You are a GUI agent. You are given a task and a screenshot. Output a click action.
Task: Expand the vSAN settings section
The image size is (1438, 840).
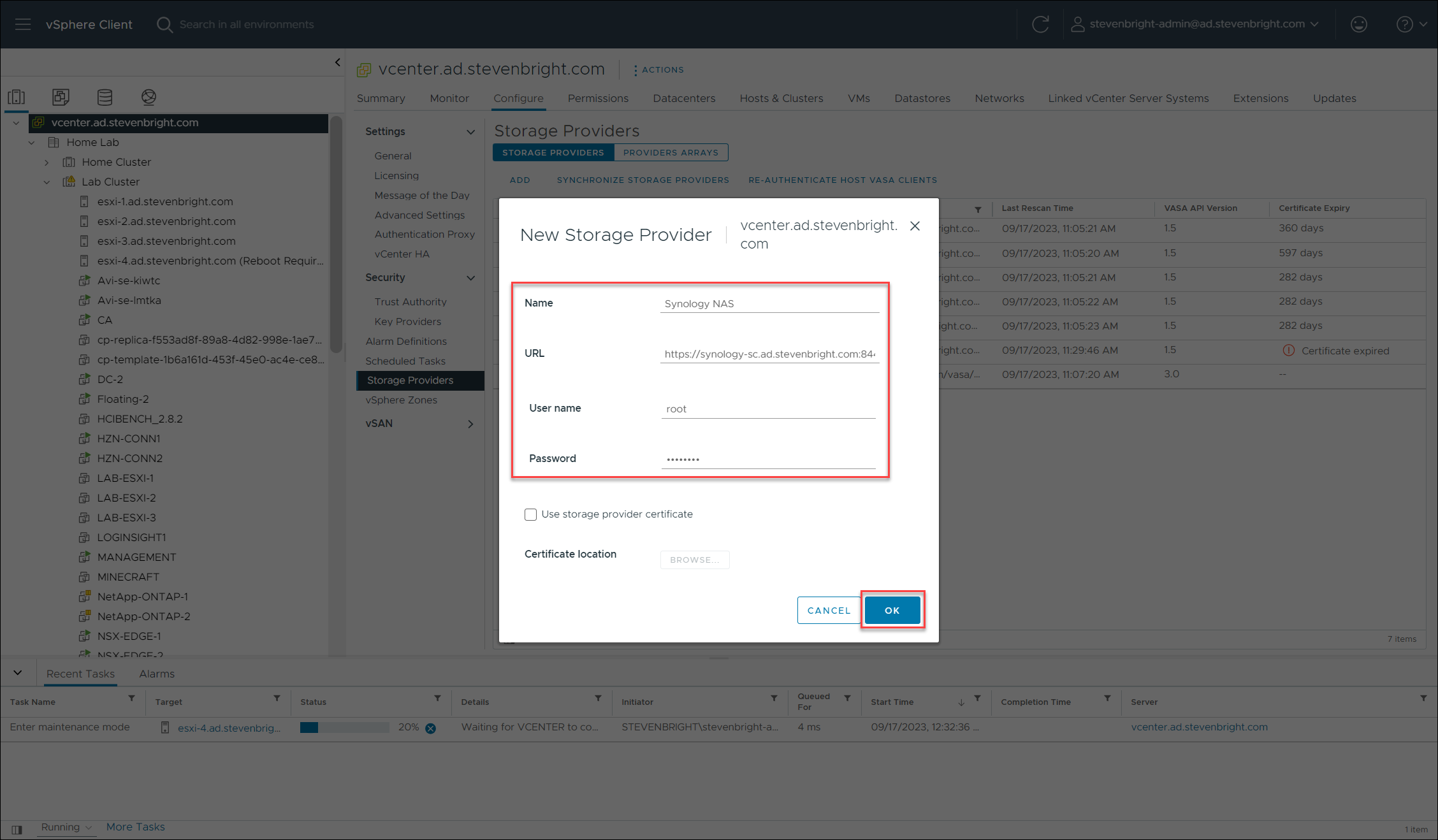470,424
